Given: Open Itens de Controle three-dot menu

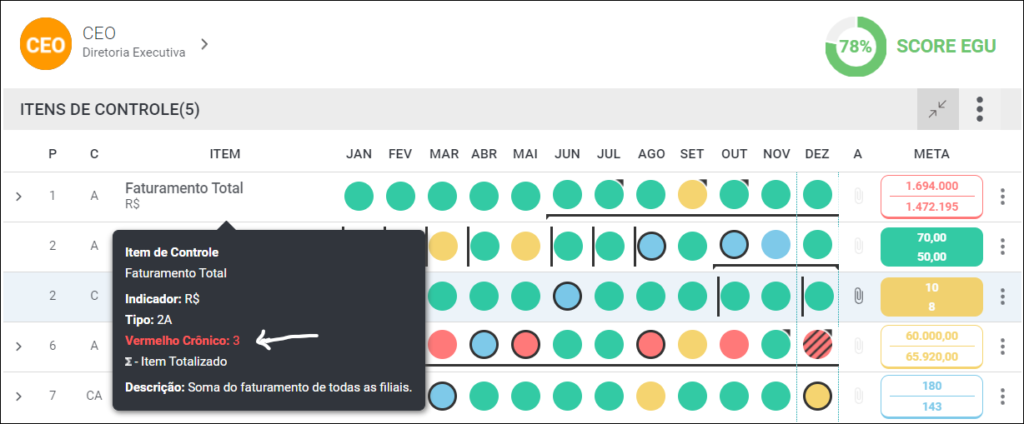Looking at the screenshot, I should click(x=980, y=109).
